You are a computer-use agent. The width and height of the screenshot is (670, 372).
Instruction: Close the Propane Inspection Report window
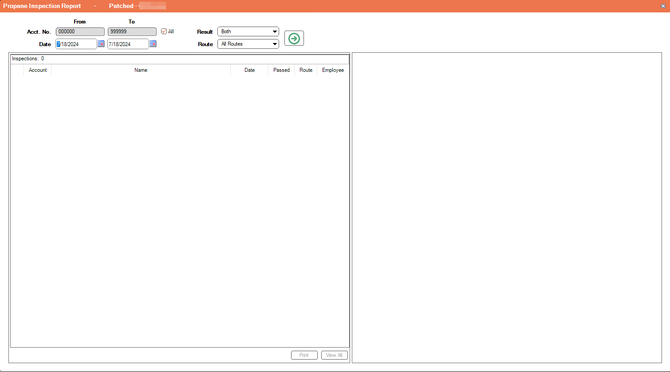tap(663, 6)
